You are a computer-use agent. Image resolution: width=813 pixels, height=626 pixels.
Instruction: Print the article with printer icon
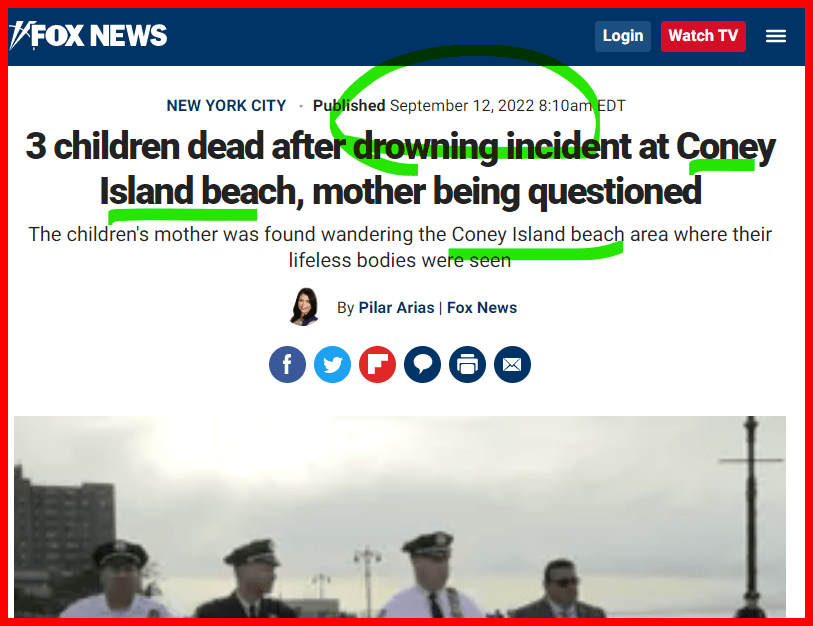click(x=467, y=365)
